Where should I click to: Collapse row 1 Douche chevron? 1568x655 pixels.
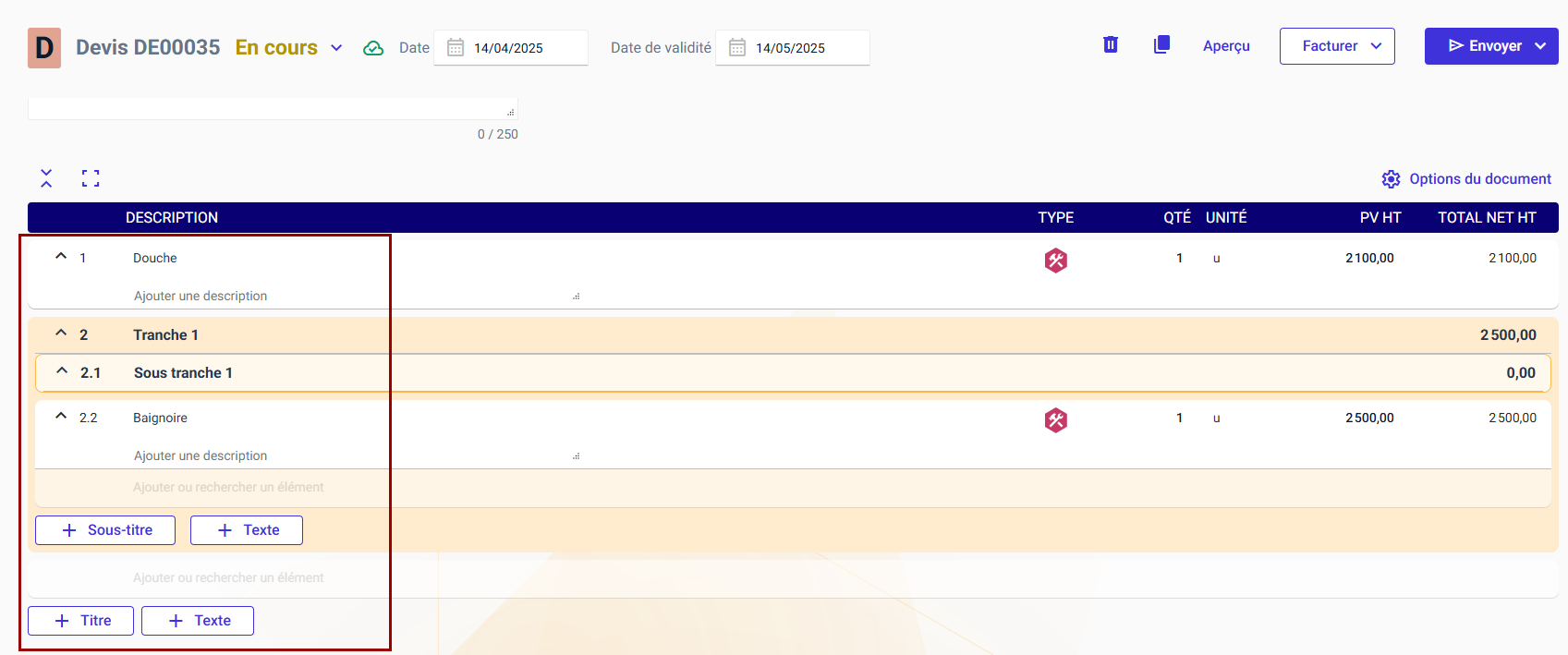[x=61, y=257]
